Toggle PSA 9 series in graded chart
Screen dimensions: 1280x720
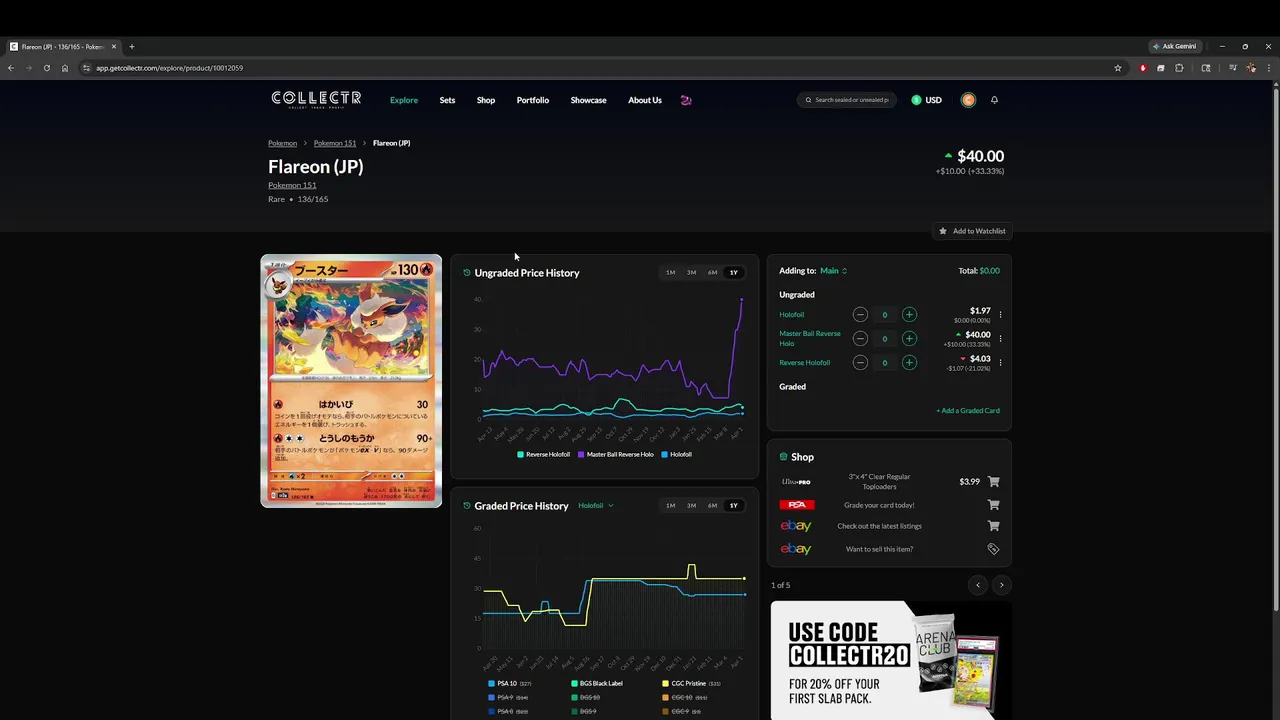click(x=508, y=697)
